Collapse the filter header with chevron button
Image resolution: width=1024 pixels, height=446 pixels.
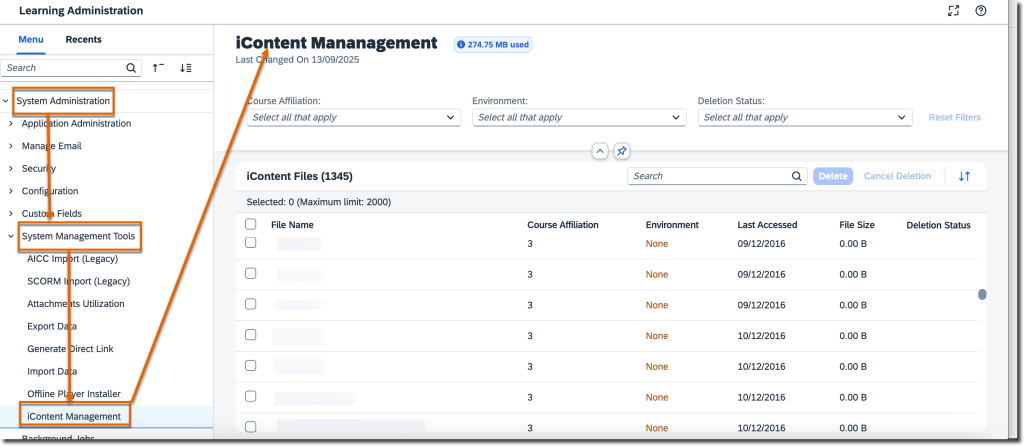599,151
